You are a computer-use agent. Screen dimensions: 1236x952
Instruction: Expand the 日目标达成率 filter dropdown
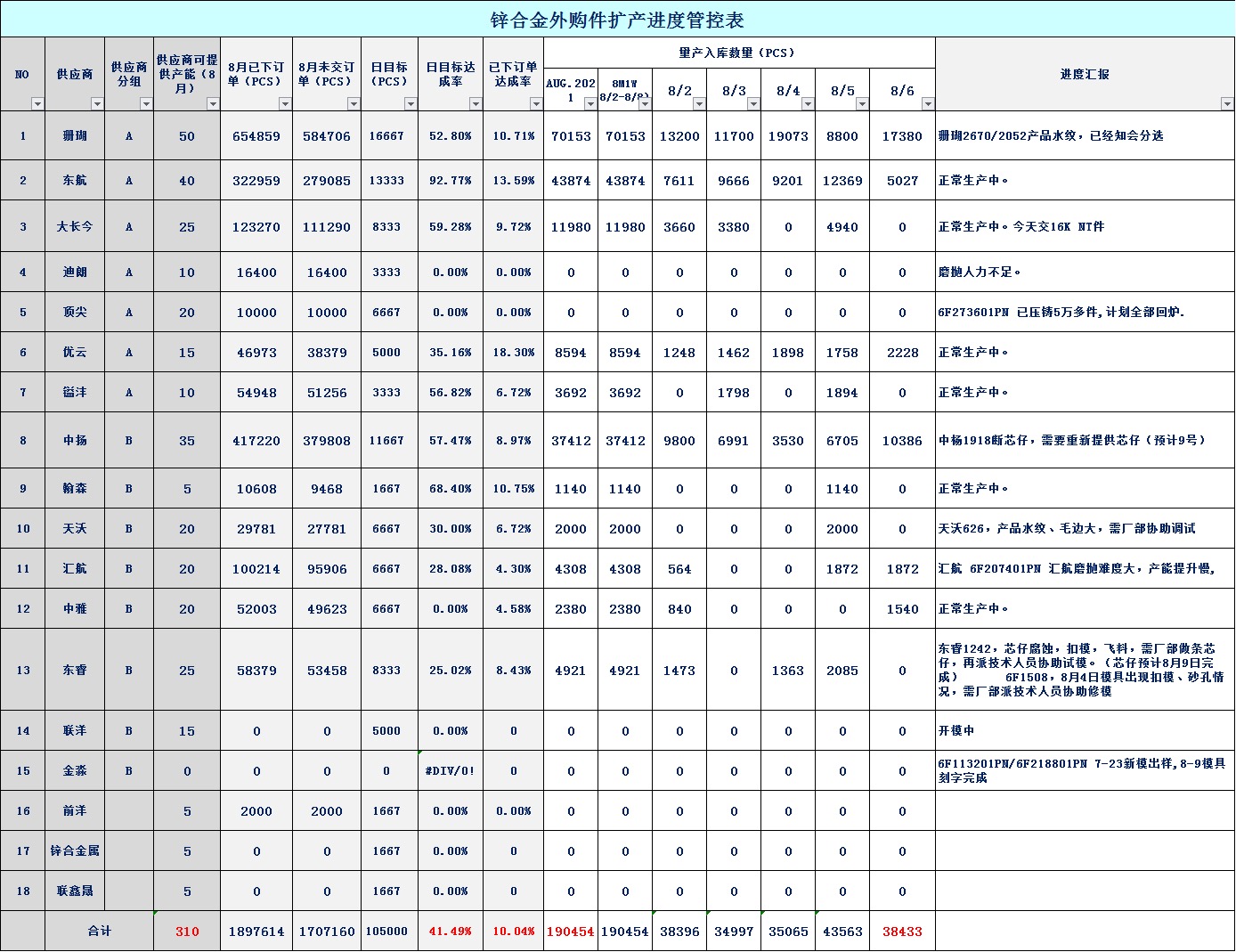pos(476,104)
